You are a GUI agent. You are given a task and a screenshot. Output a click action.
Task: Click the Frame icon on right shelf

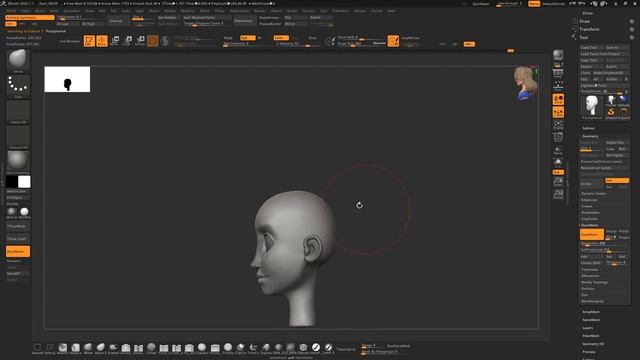point(558,125)
